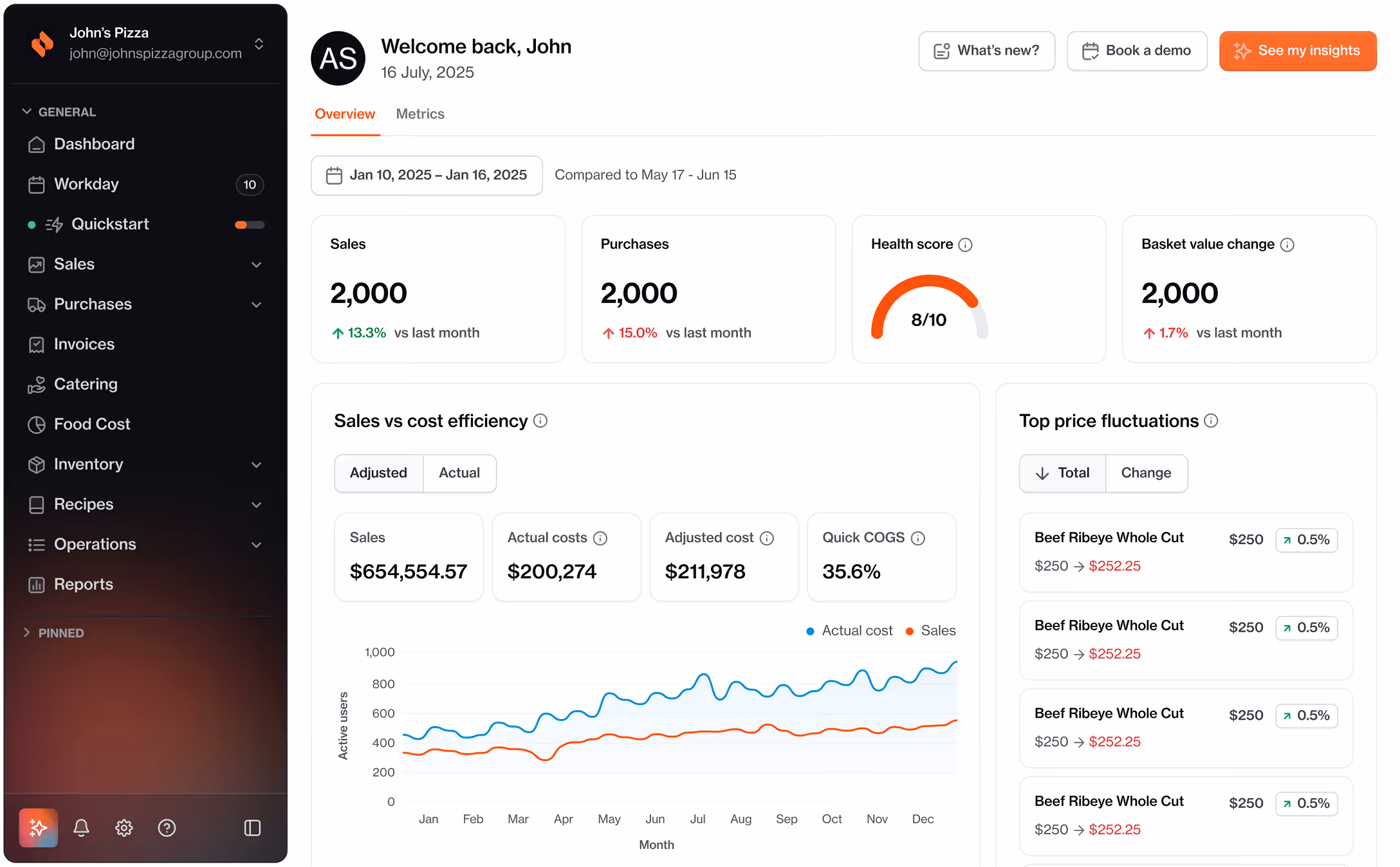Click the Sales chart icon in sidebar
Screen dimensions: 1400x867
[37, 264]
